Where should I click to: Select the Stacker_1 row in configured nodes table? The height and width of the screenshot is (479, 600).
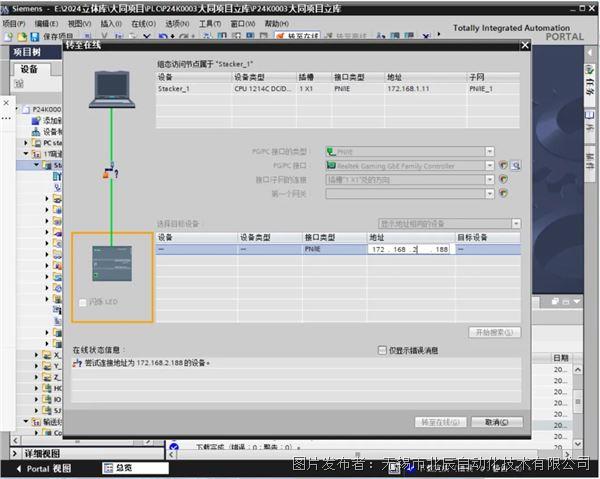338,89
